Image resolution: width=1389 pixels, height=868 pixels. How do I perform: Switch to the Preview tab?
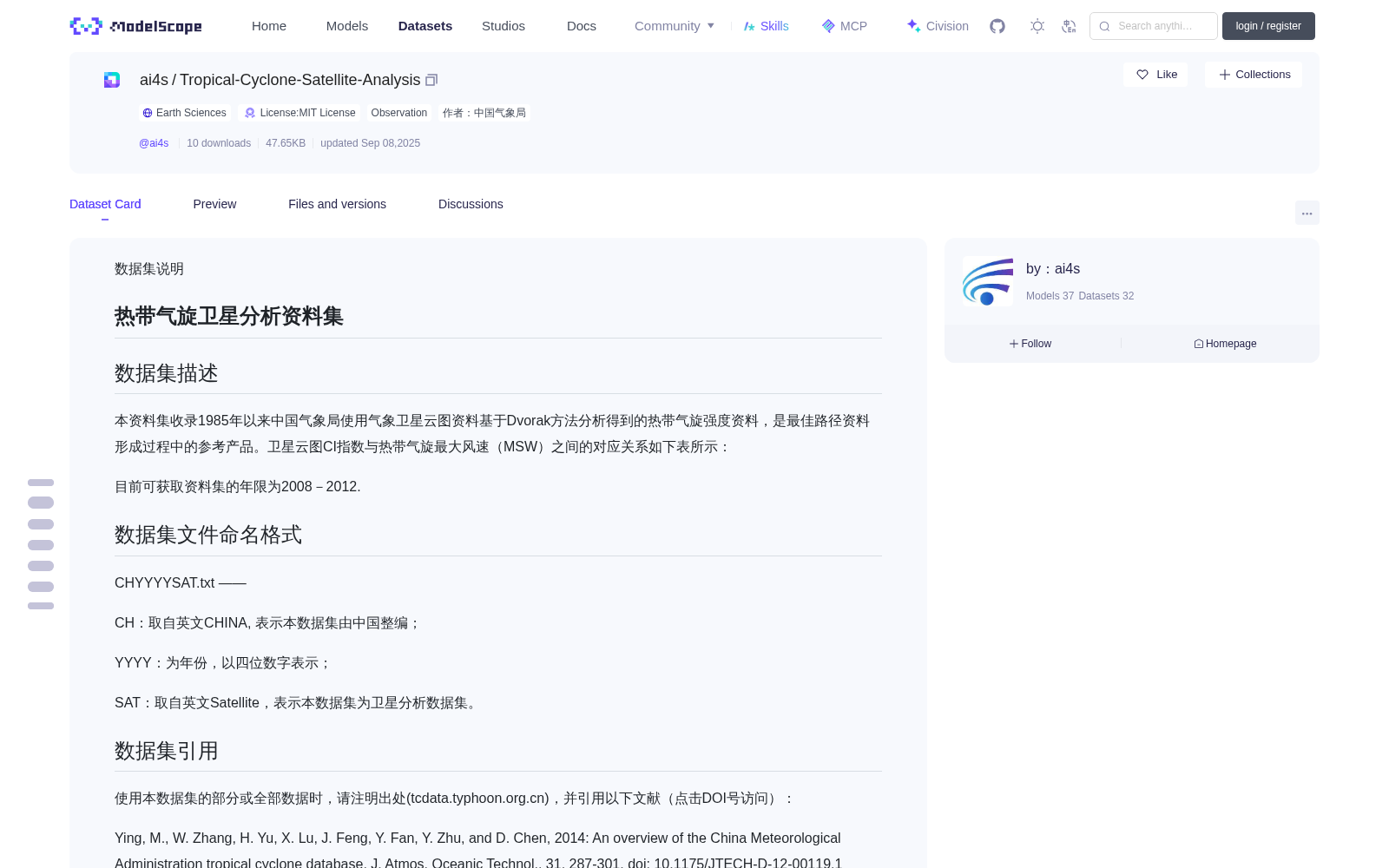tap(214, 204)
